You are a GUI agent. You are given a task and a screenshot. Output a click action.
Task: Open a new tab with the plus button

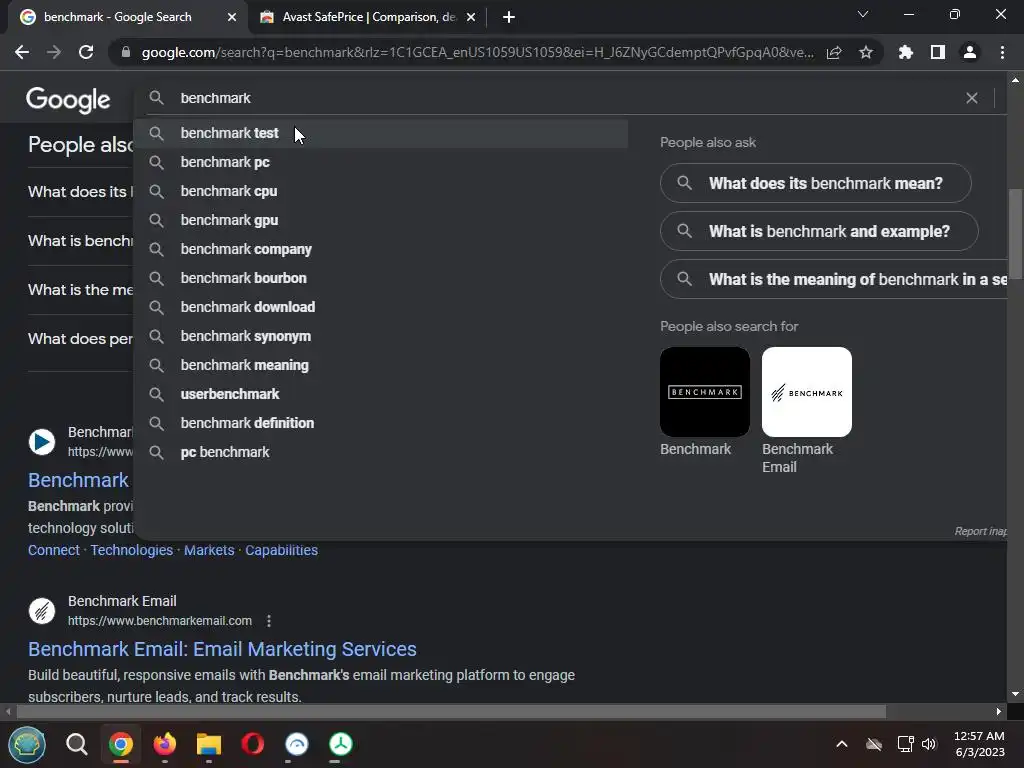[x=509, y=17]
